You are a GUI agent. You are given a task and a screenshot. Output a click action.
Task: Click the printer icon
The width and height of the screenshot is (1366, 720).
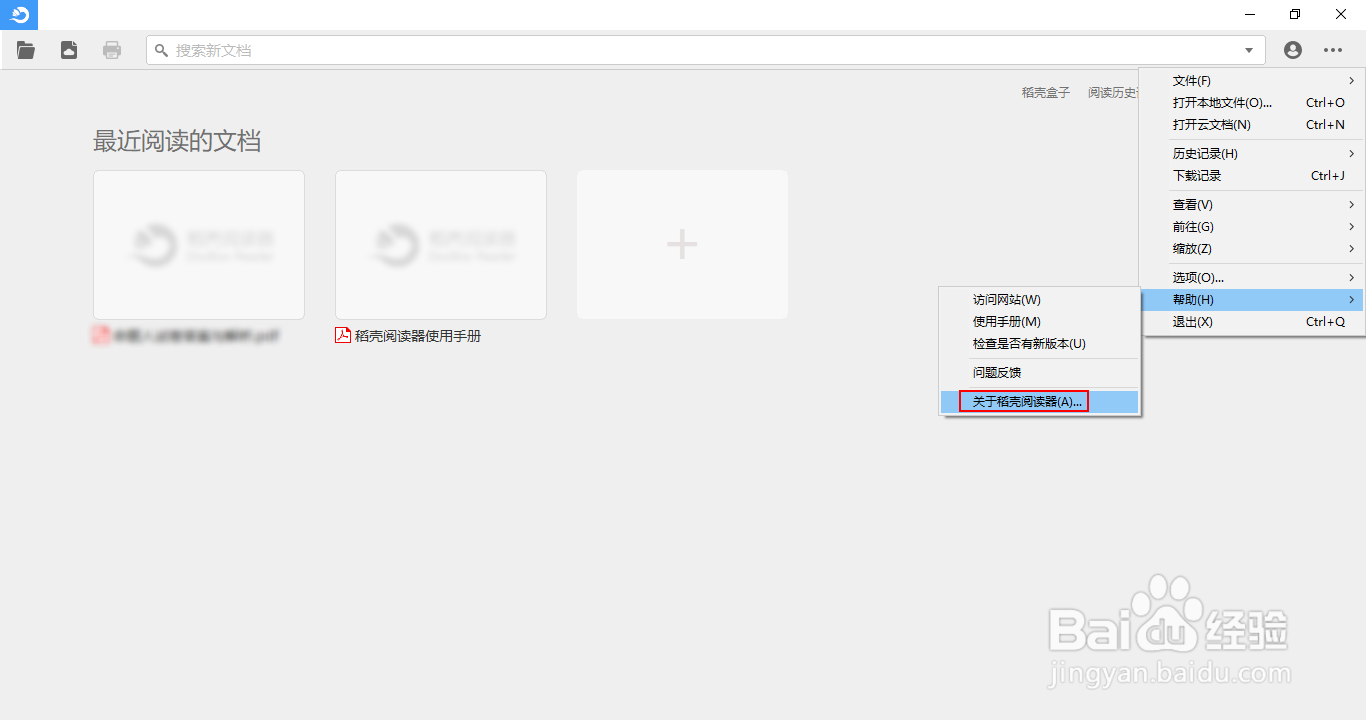coord(112,50)
